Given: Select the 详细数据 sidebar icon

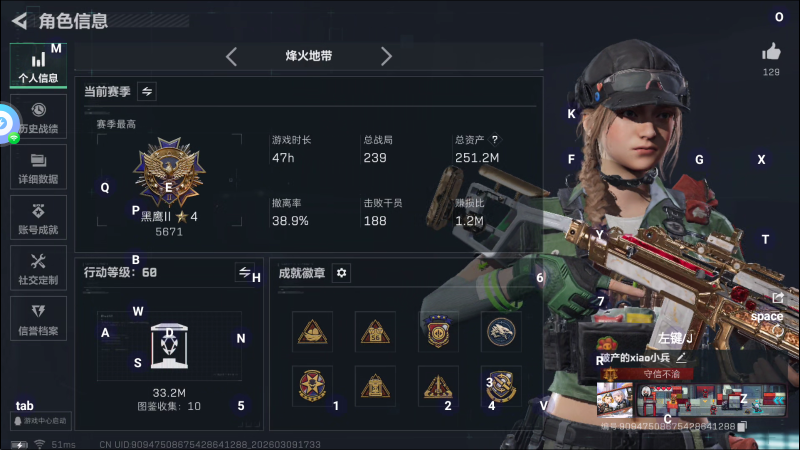Looking at the screenshot, I should coord(38,167).
